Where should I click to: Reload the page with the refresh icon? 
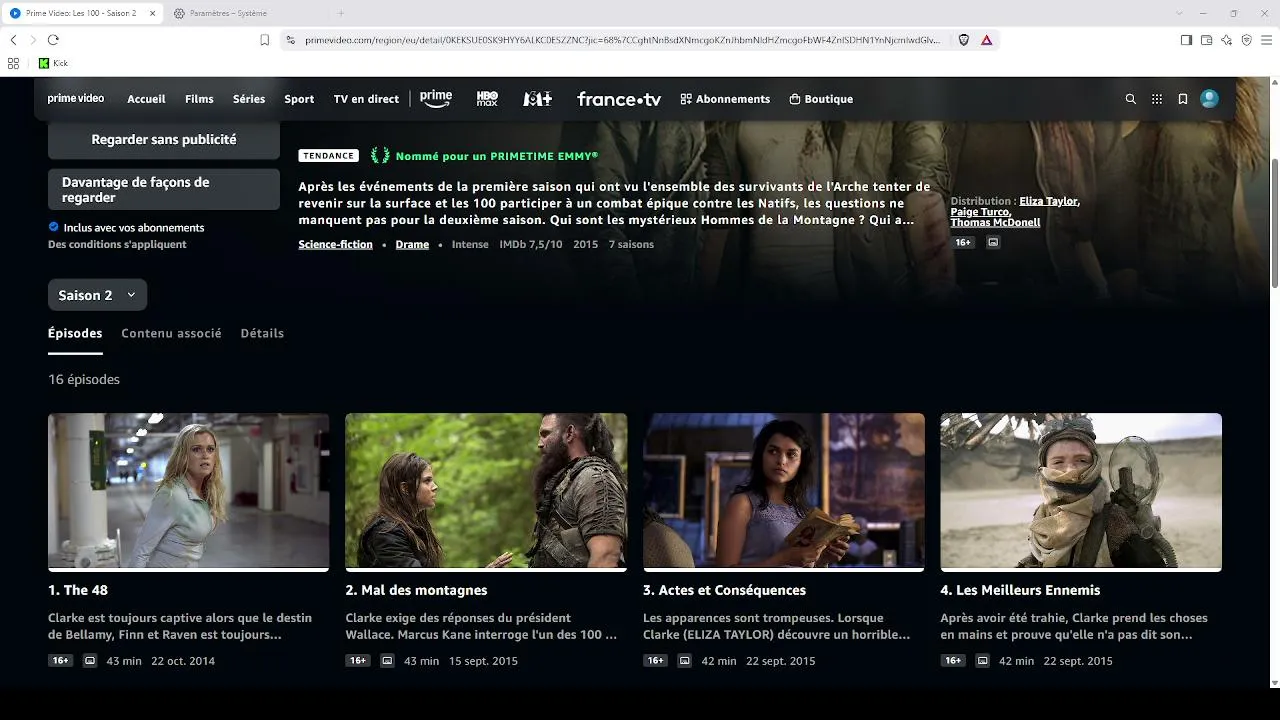(x=53, y=40)
